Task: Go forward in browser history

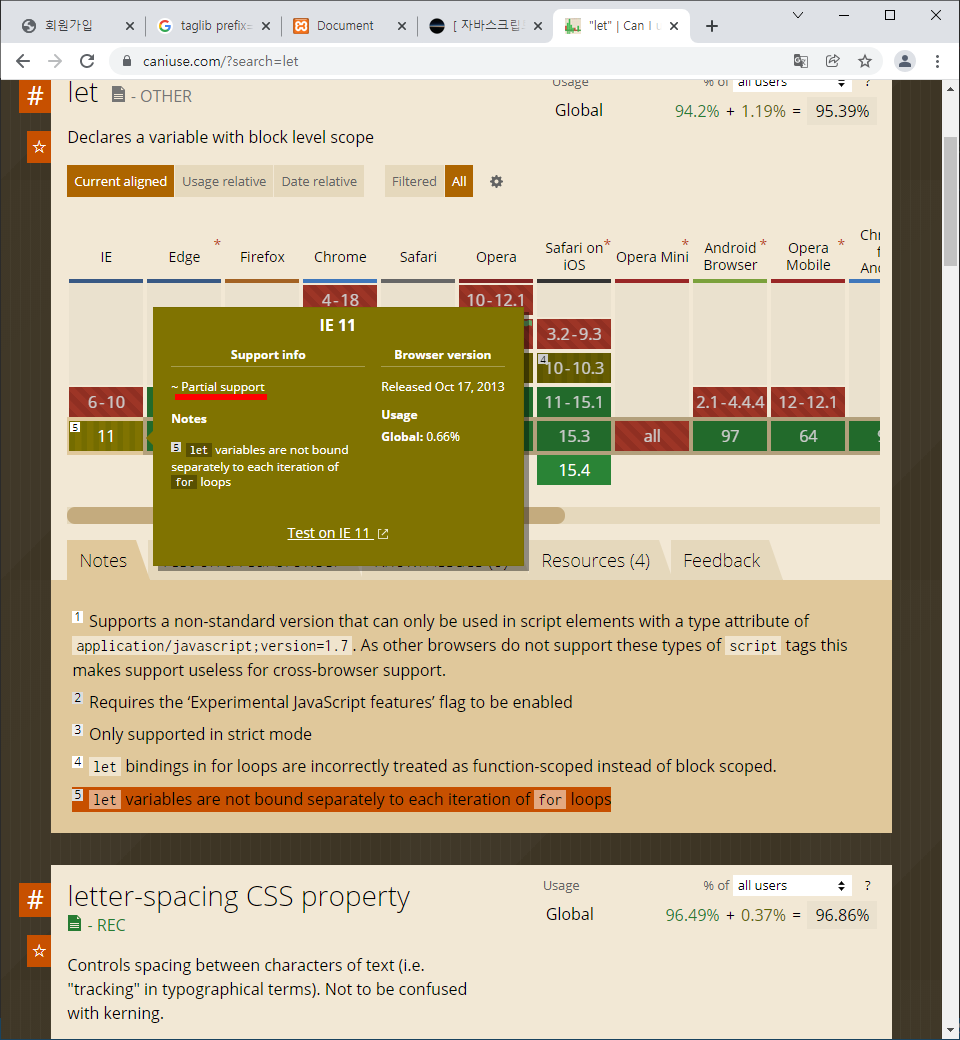Action: [55, 61]
